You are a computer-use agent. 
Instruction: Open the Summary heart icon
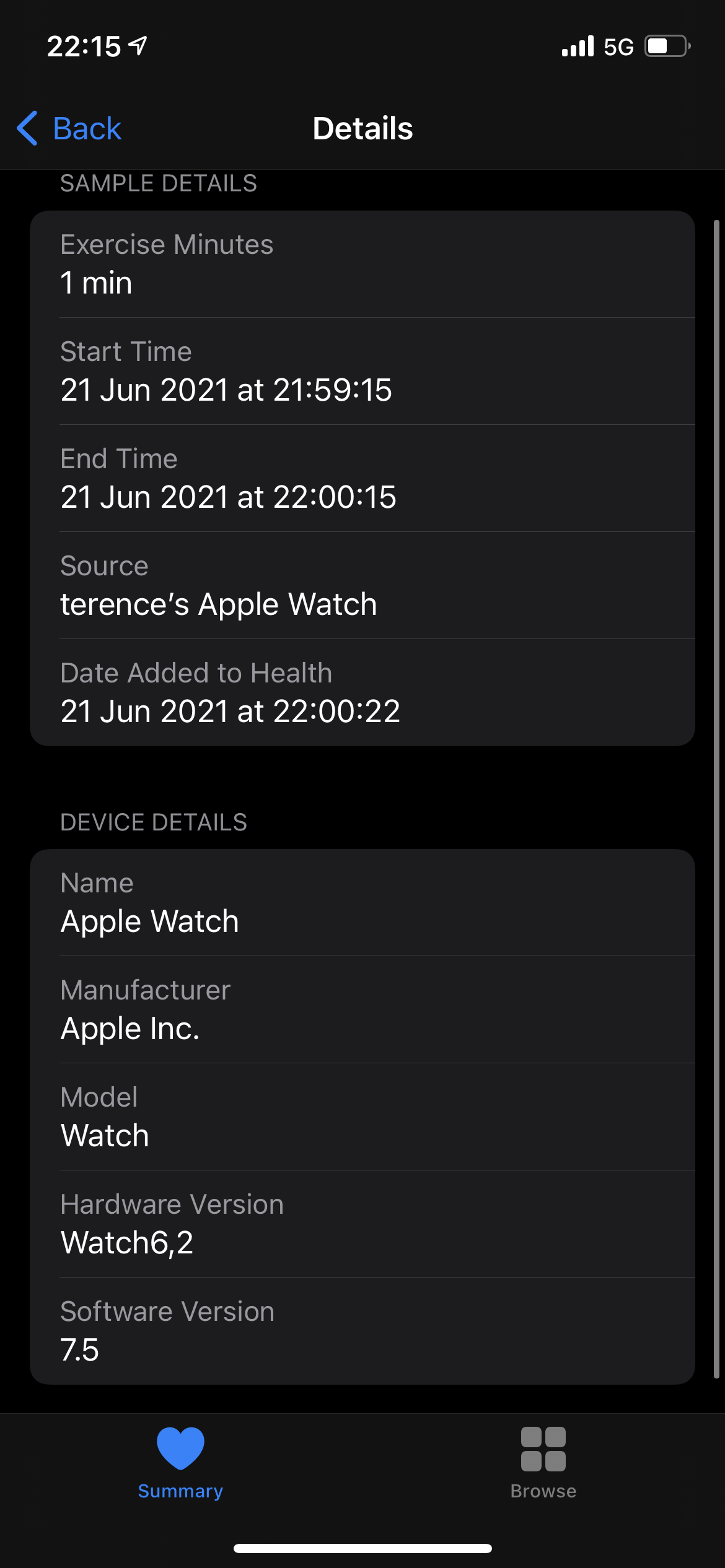pos(180,1448)
